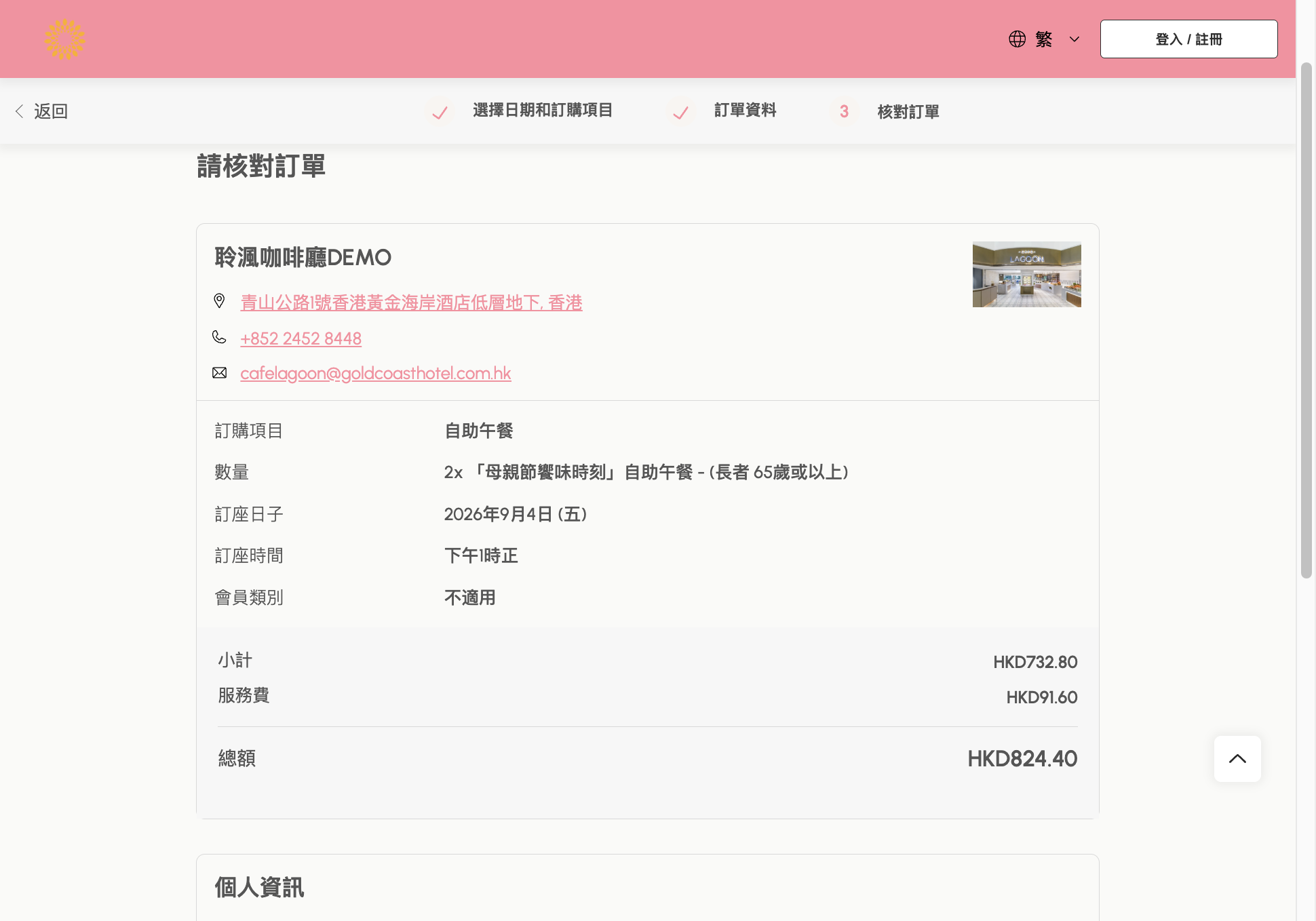Click the 訂座日子 label
1316x921 pixels.
248,514
